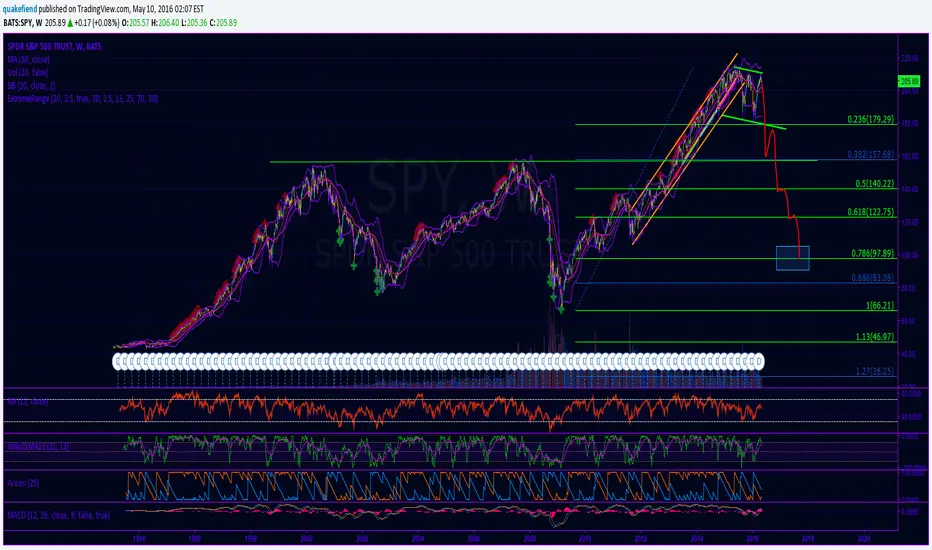Click the 1994 year label on time axis

(x=139, y=538)
